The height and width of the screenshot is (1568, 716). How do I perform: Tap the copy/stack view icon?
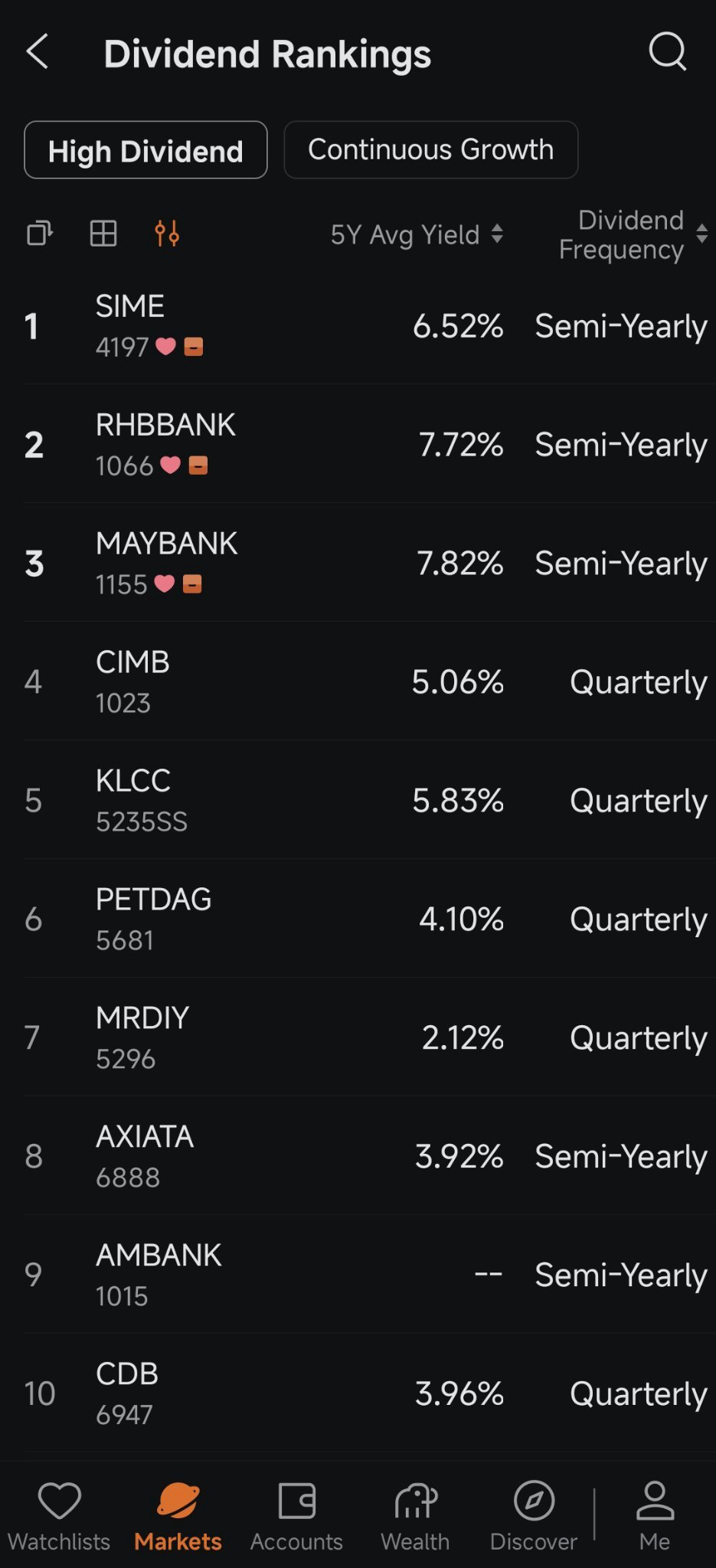point(40,234)
